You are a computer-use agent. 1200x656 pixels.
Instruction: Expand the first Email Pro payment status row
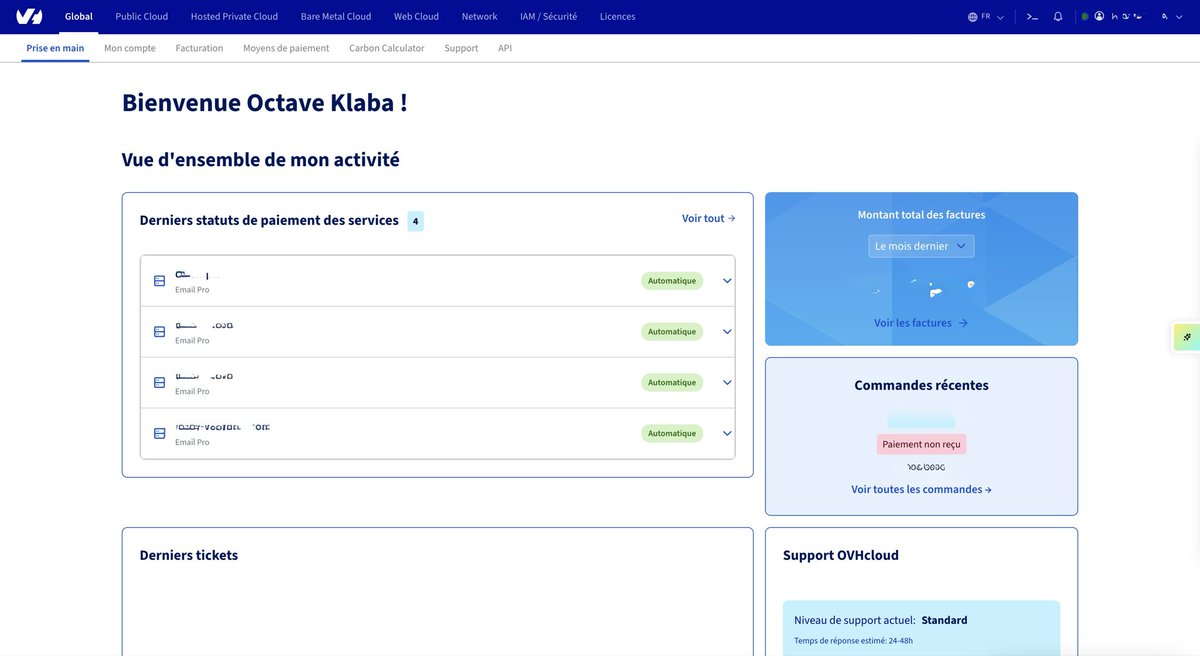point(727,280)
